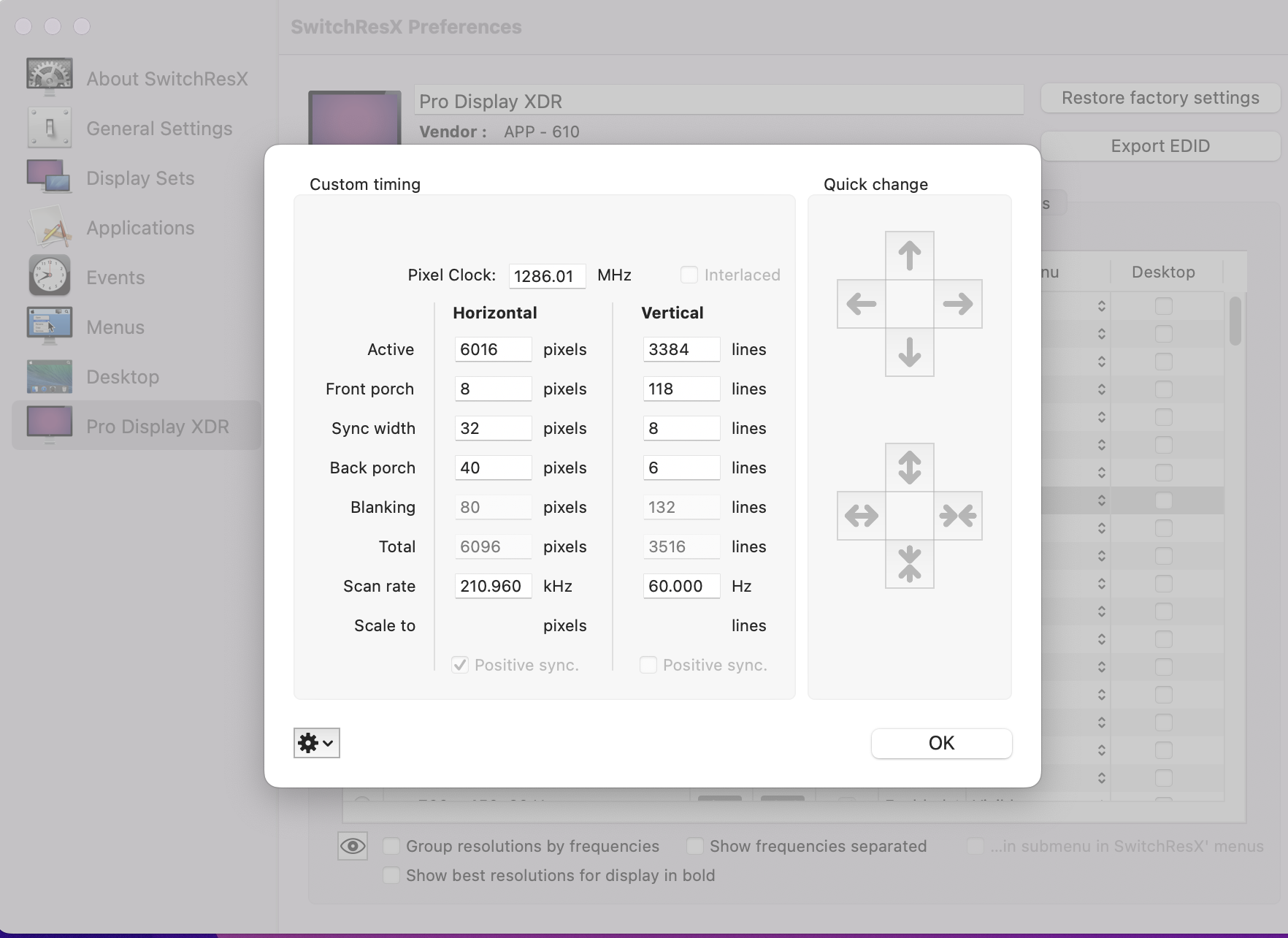Confirm custom timing with OK
1288x938 pixels.
[941, 743]
